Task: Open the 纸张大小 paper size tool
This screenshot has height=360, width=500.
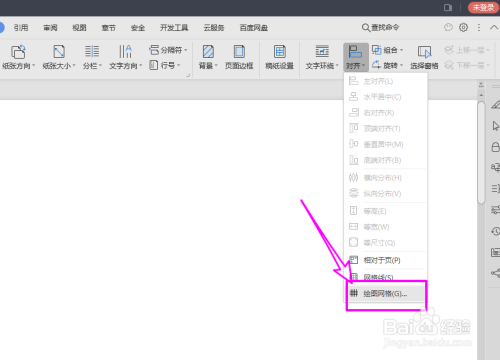Action: [59, 57]
